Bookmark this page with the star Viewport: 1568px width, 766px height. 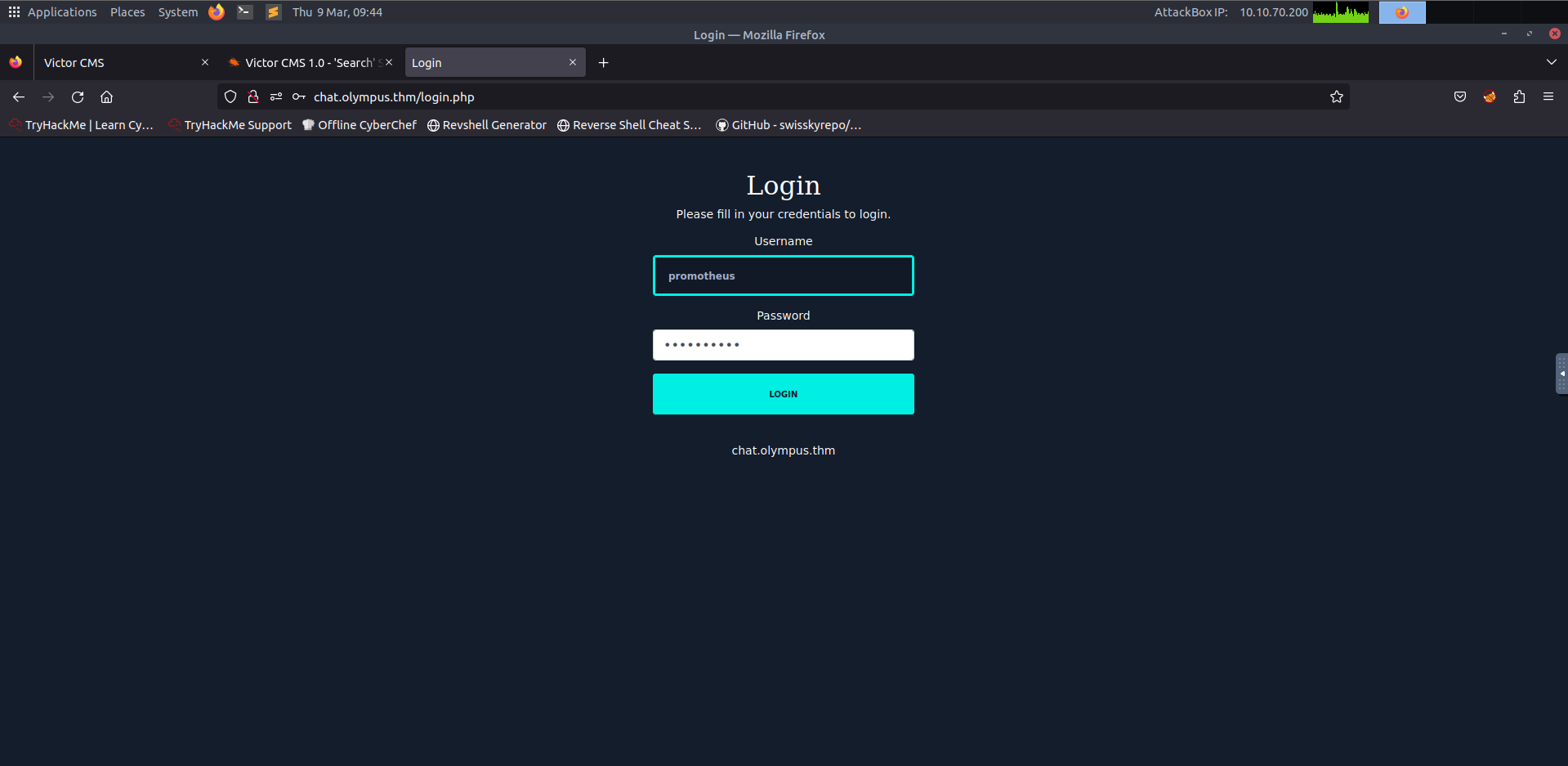pyautogui.click(x=1337, y=96)
